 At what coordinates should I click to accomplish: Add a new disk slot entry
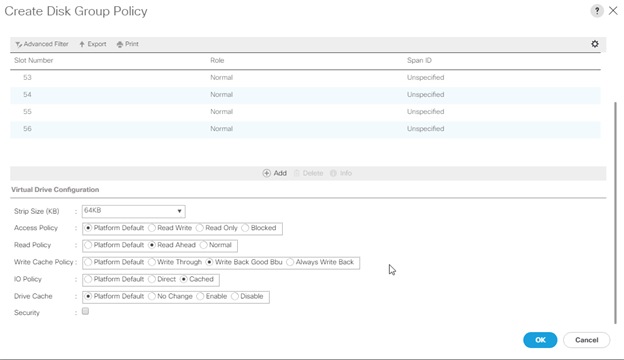pyautogui.click(x=275, y=173)
